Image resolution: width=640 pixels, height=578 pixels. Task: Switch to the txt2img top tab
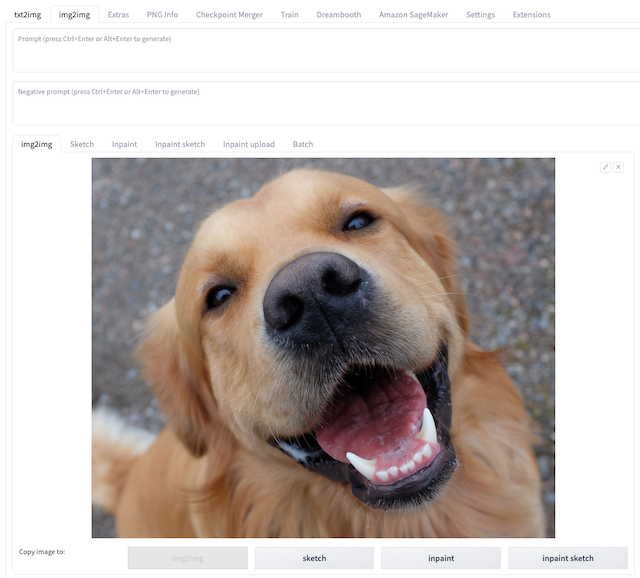[x=27, y=15]
